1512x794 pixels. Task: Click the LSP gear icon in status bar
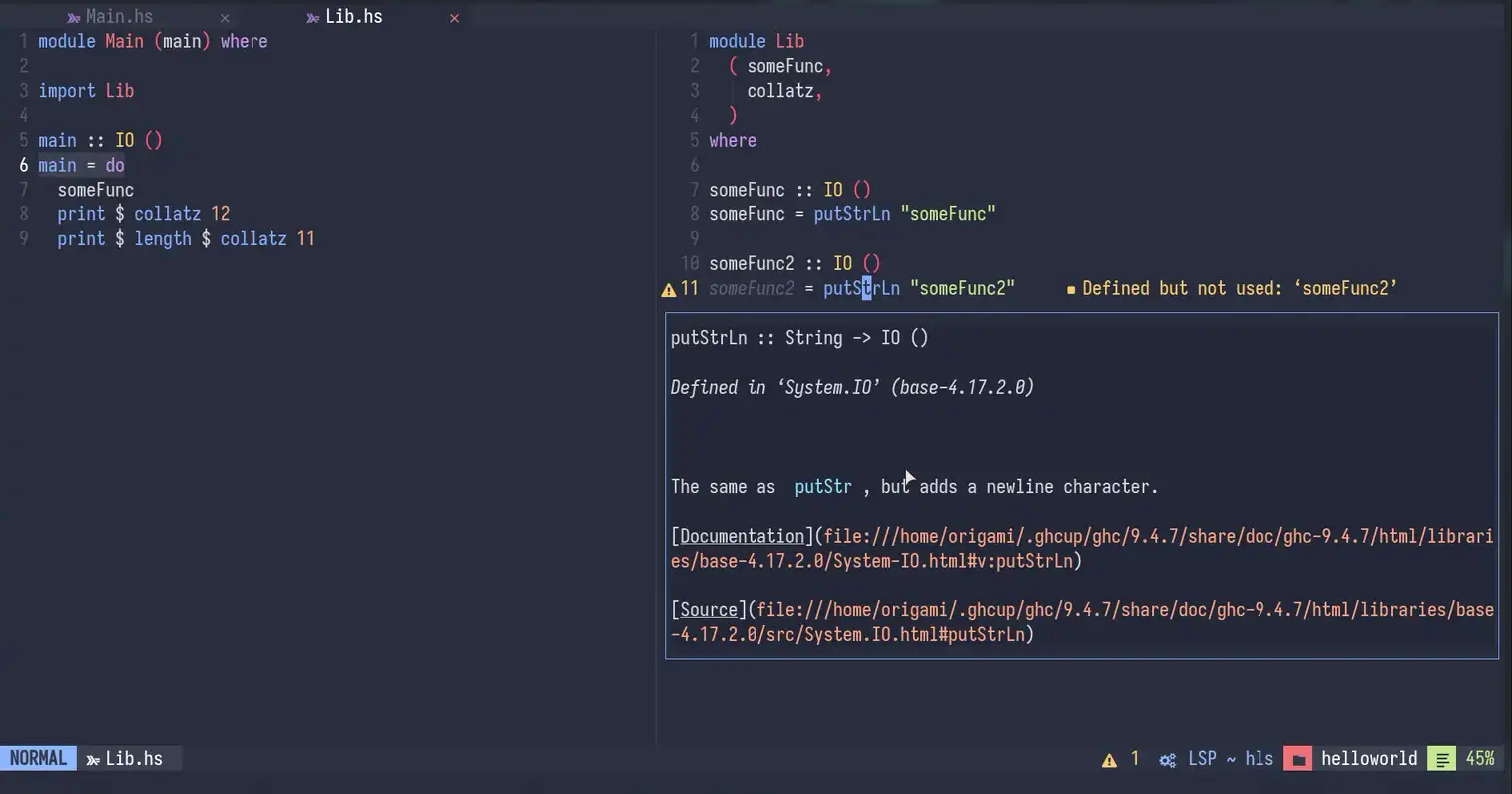coord(1167,760)
